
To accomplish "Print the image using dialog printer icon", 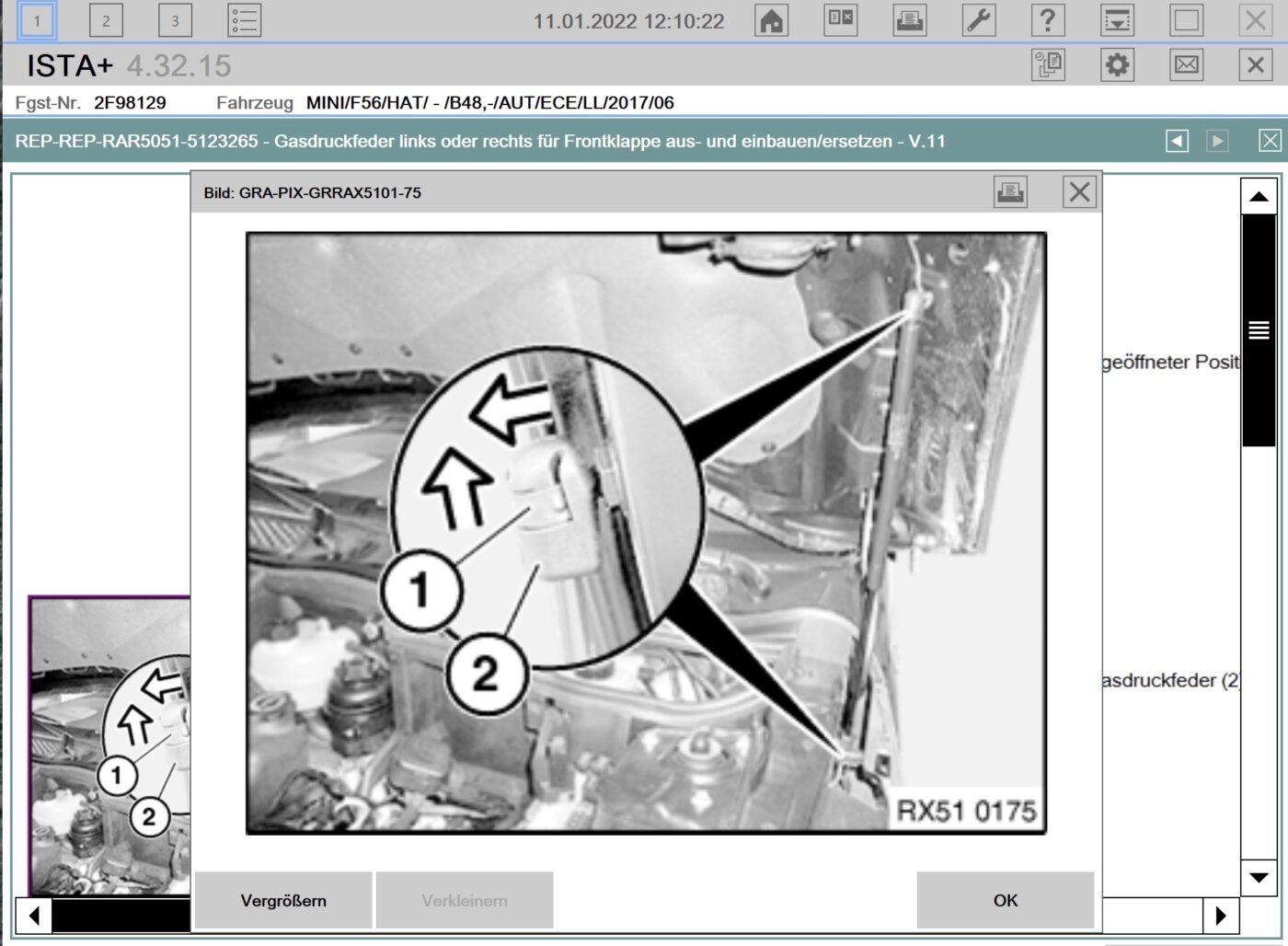I will tap(1010, 192).
